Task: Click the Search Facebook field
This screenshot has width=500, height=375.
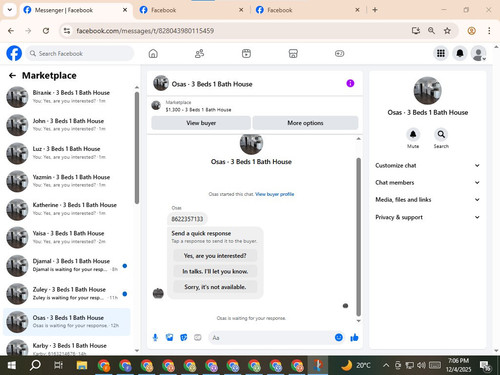Action: pyautogui.click(x=79, y=53)
